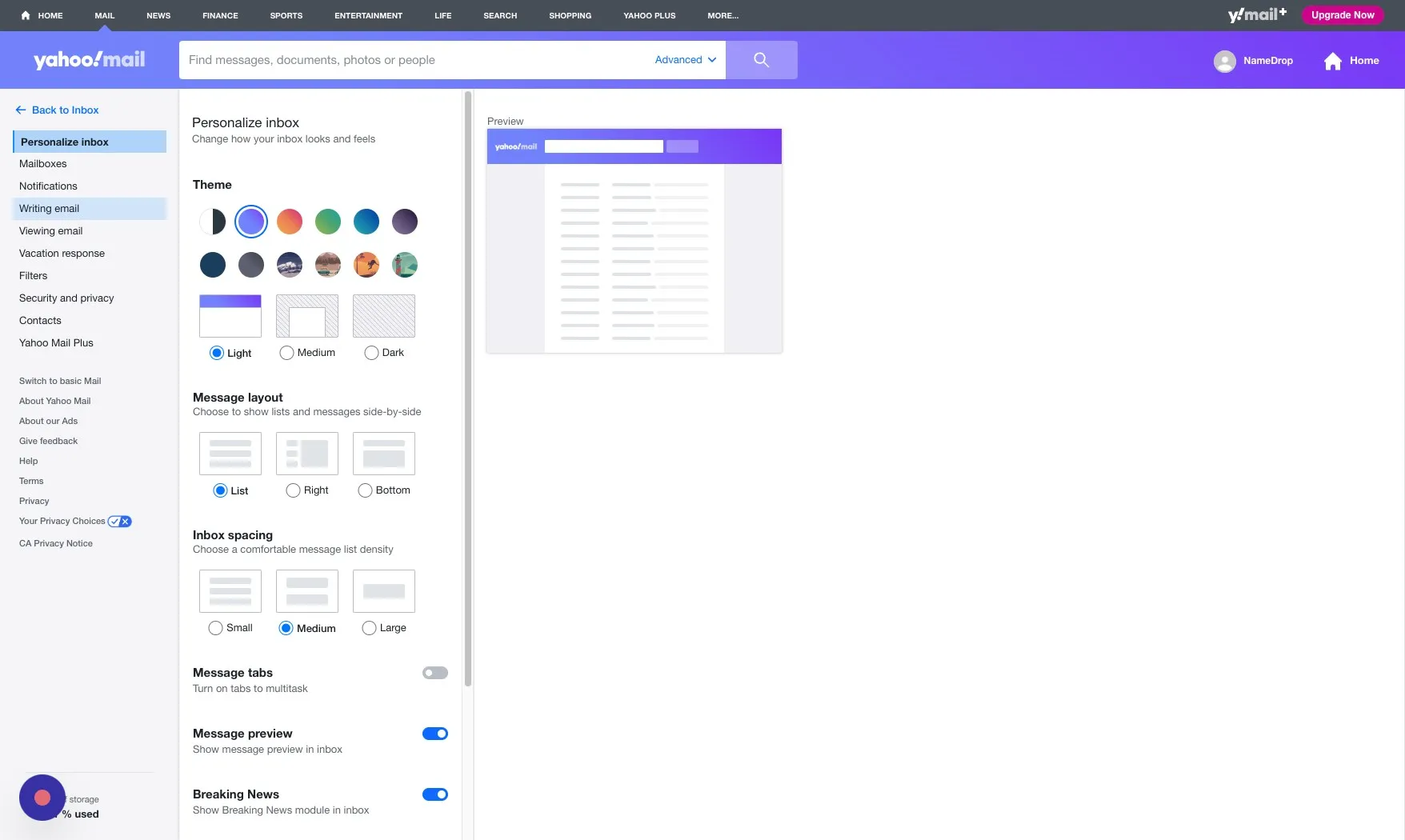Click the Medium theme thumbnail
This screenshot has height=840, width=1405.
coord(307,316)
